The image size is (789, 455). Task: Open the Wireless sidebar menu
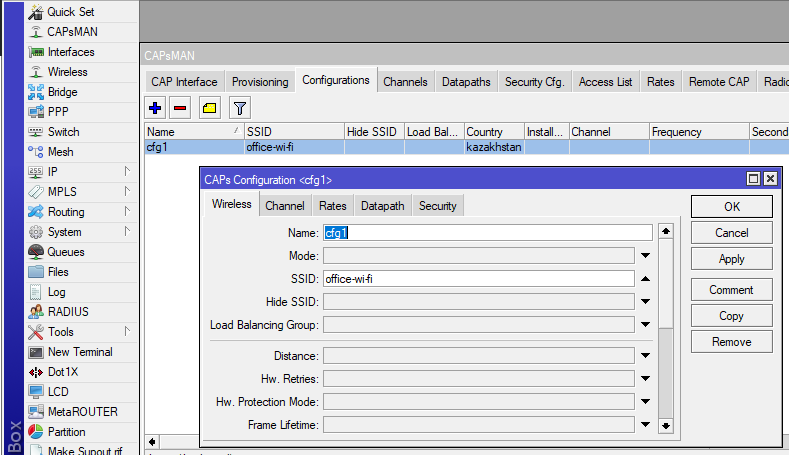tap(67, 72)
